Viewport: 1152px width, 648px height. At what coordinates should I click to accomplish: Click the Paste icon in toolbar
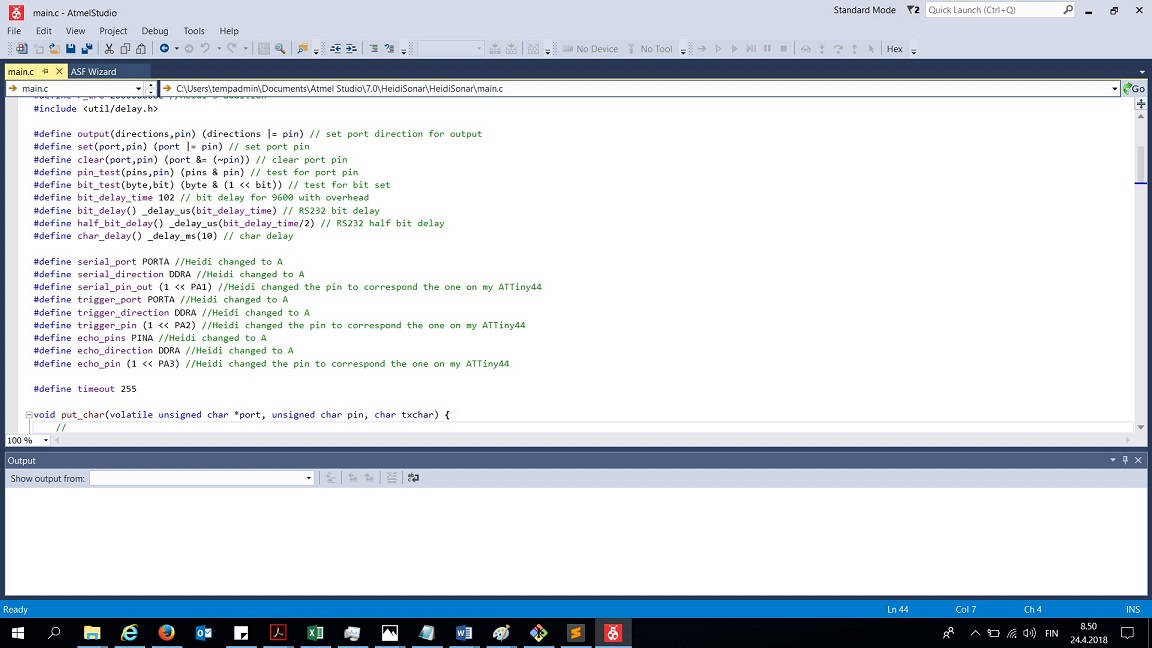click(141, 48)
